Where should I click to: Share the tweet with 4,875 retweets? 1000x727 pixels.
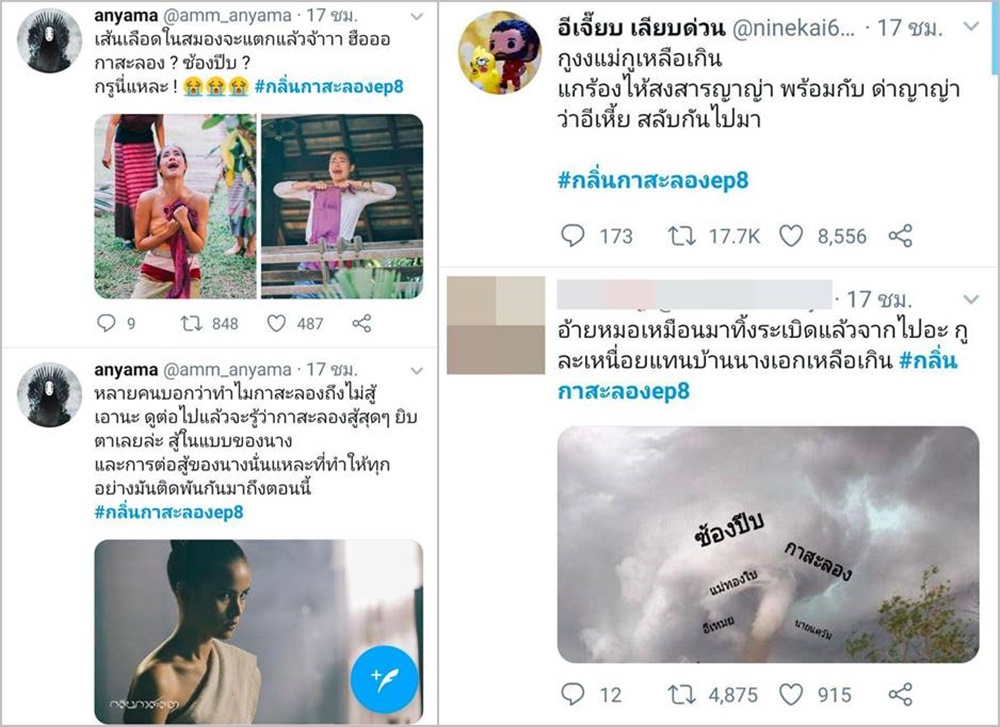[x=900, y=694]
